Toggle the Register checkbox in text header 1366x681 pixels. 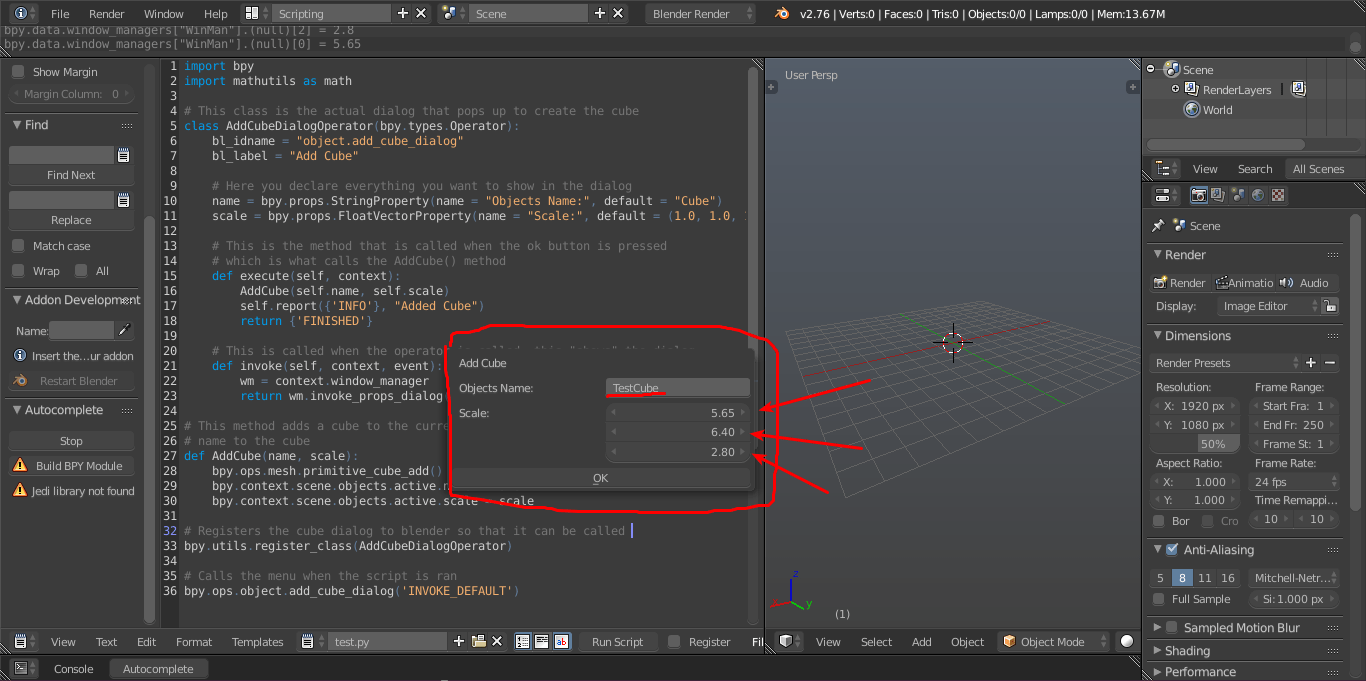coord(674,642)
